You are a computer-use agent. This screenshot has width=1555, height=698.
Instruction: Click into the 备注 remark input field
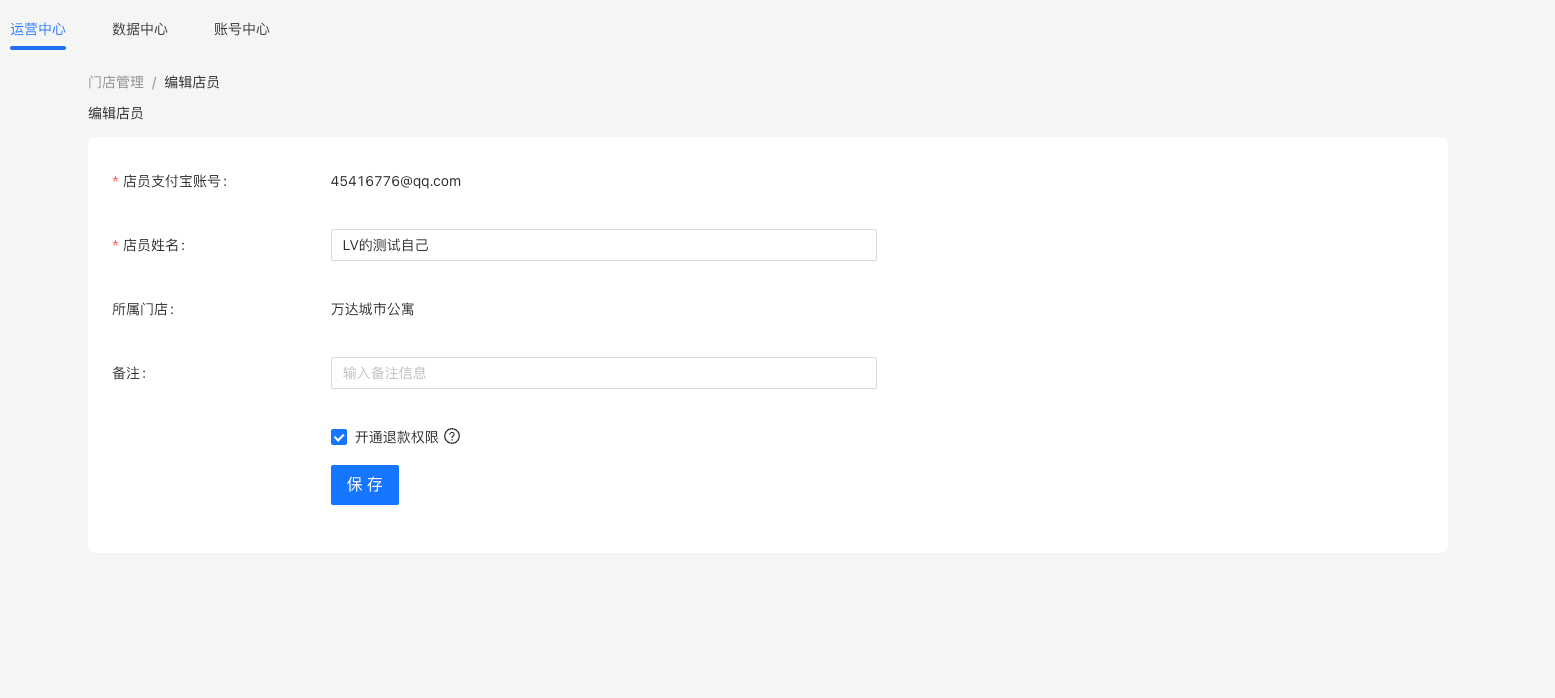pos(604,373)
